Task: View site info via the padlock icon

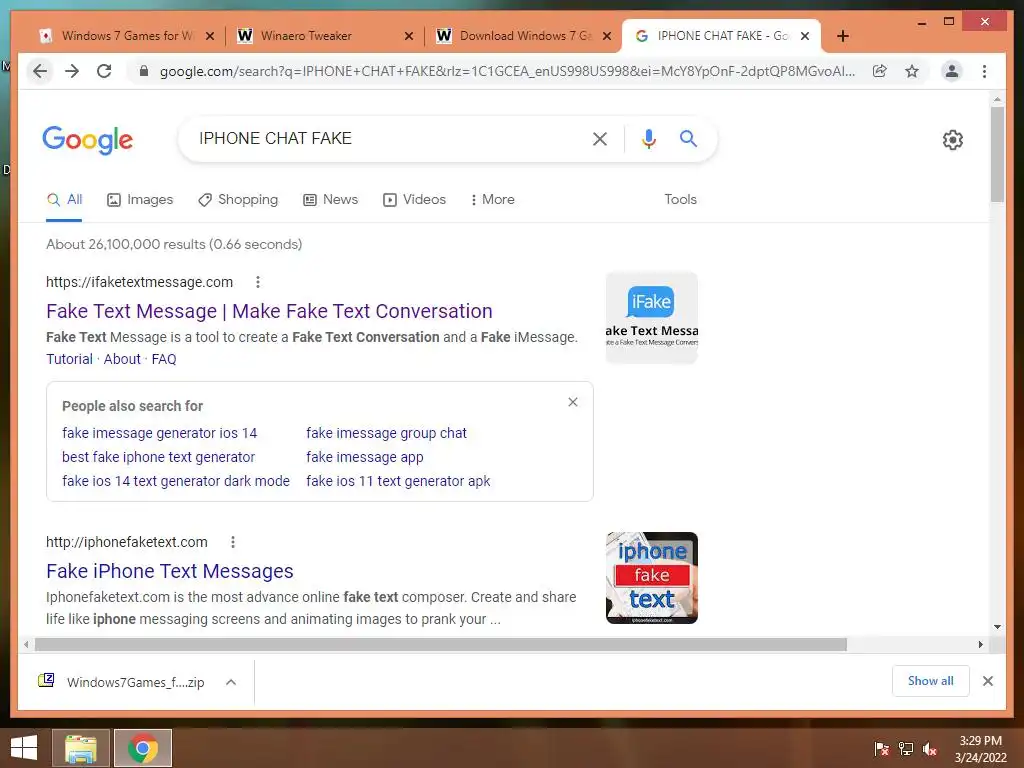Action: click(x=144, y=71)
